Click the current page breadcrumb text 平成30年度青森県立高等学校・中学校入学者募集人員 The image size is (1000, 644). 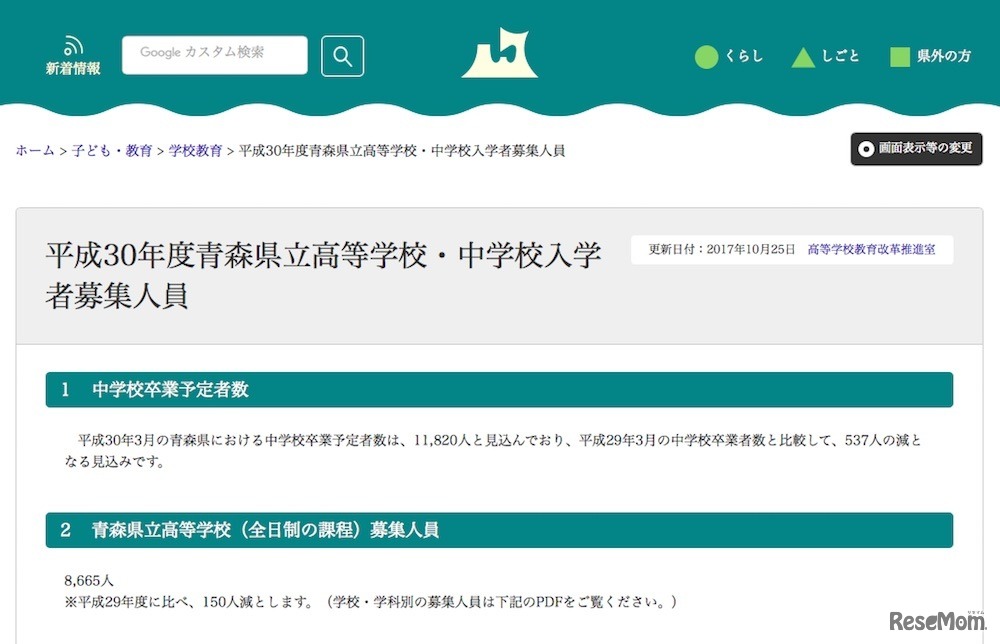[x=402, y=150]
